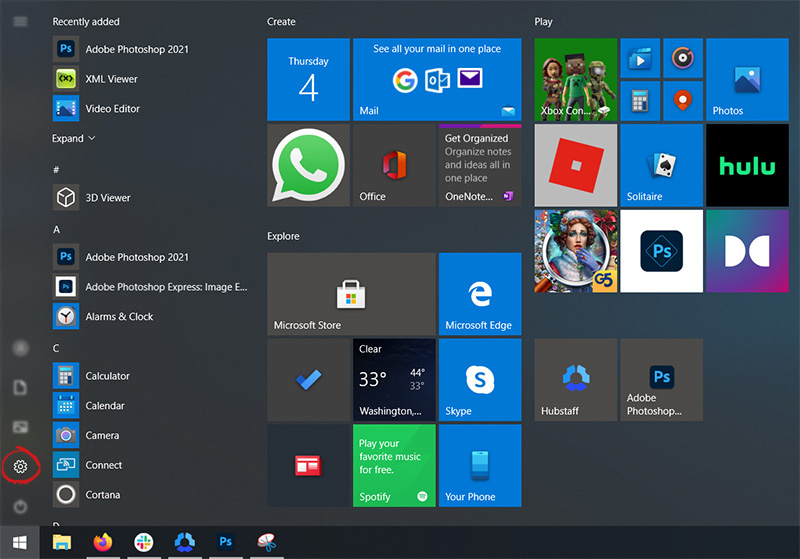Open Slack from the taskbar
Screen dimensions: 800x559
144,542
